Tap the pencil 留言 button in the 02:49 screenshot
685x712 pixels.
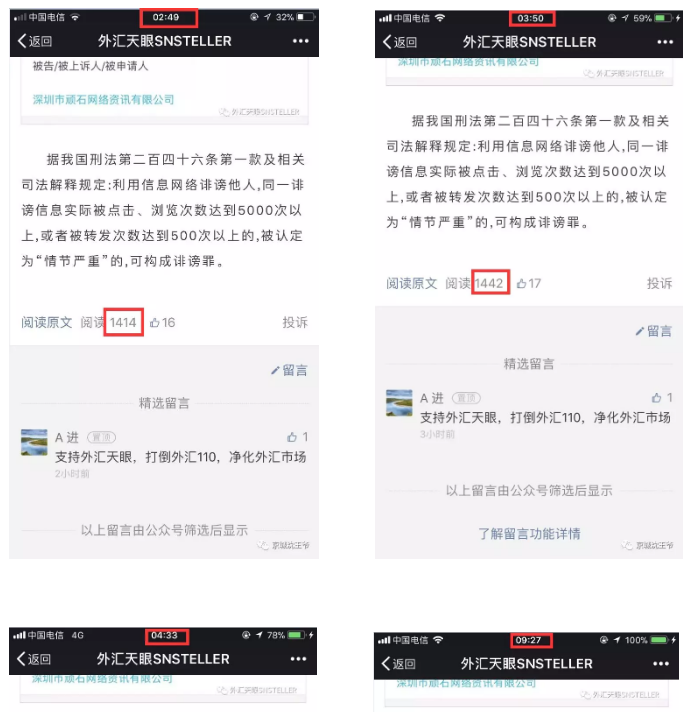(289, 370)
